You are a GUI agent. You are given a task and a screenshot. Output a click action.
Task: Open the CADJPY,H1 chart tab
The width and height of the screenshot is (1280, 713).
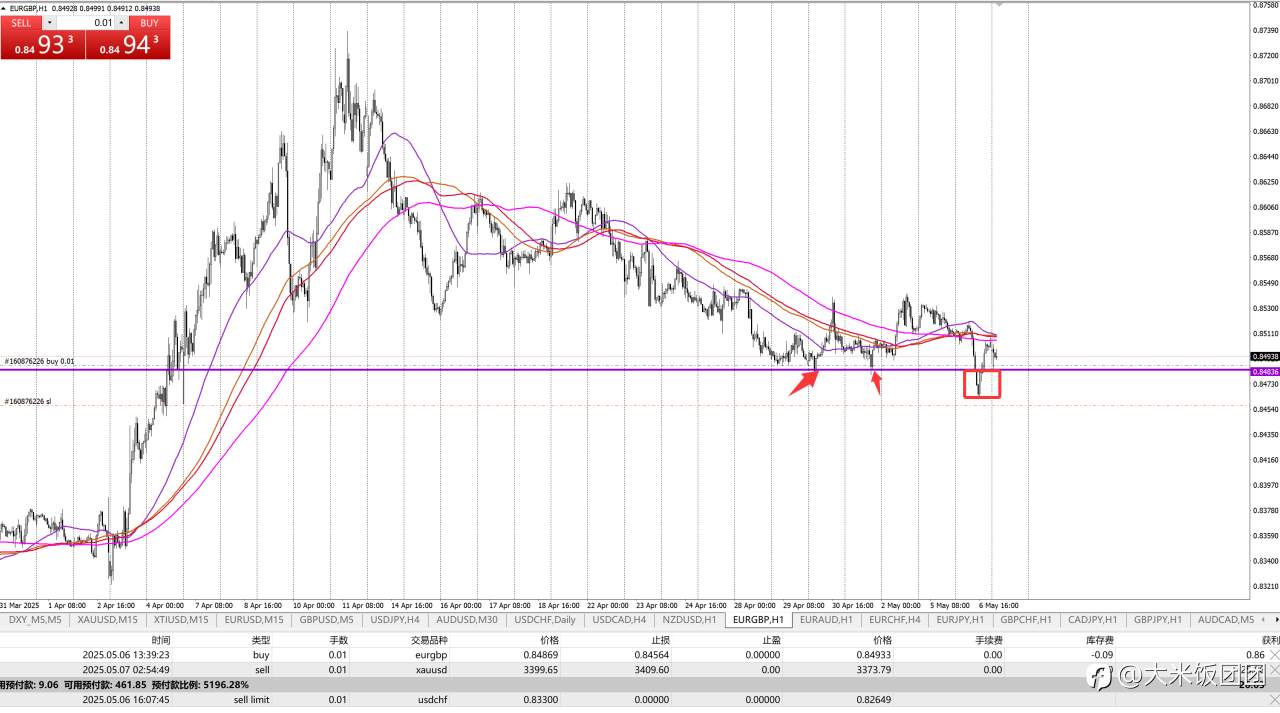point(1092,620)
